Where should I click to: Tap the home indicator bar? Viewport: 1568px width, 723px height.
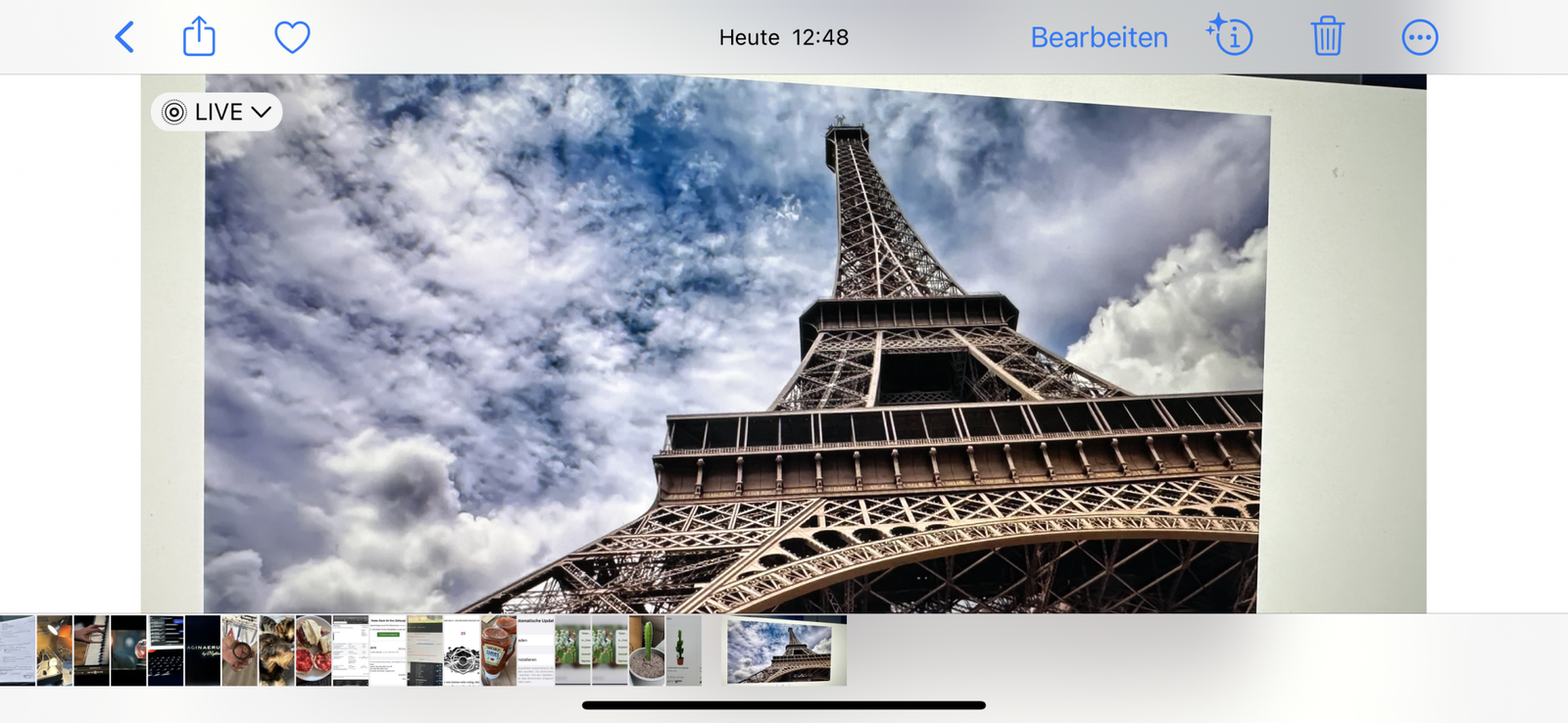(784, 705)
